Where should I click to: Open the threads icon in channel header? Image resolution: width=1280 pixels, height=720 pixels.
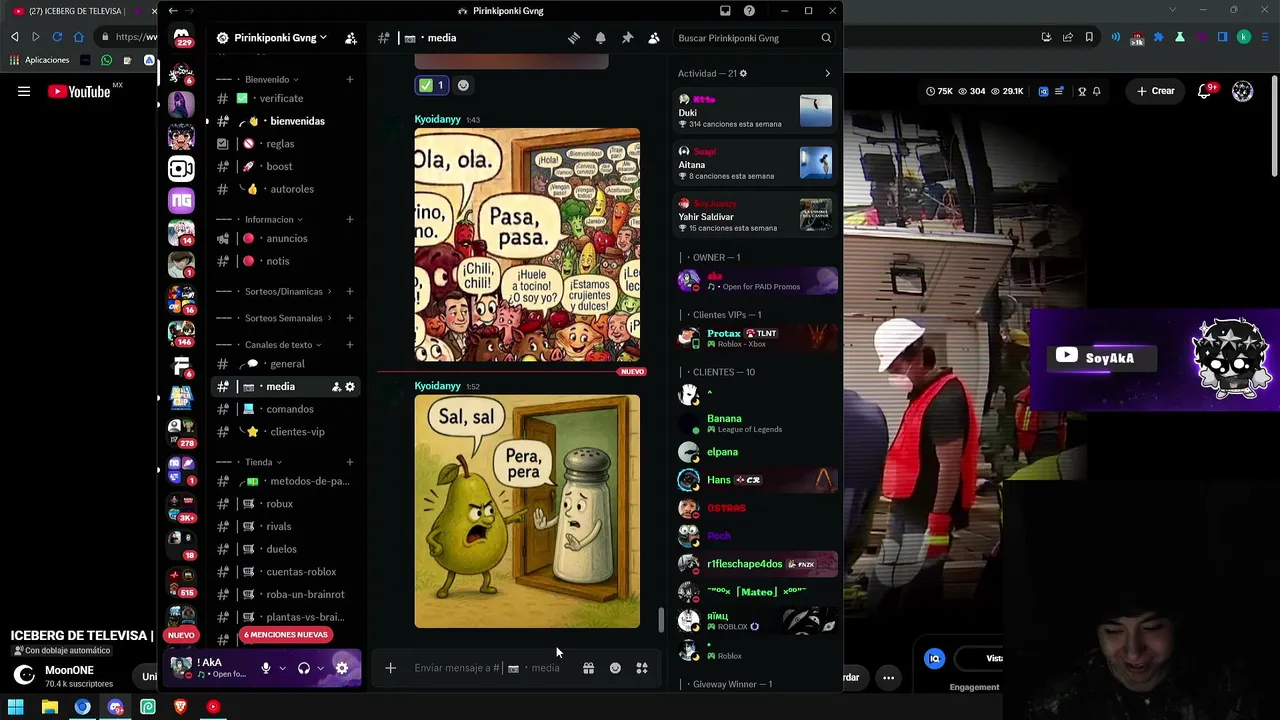point(574,38)
